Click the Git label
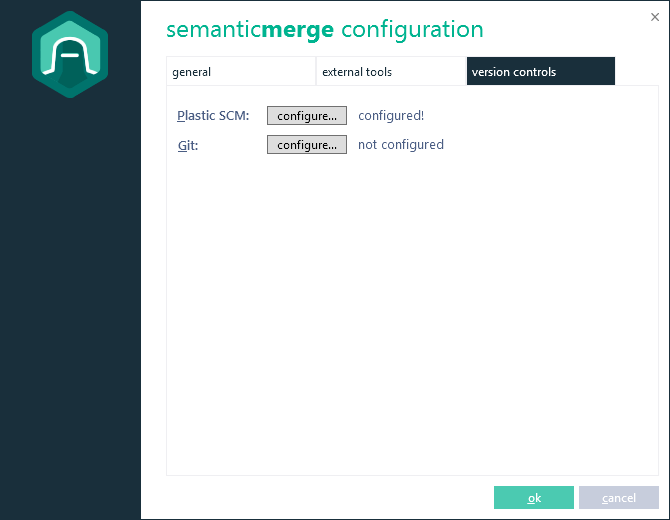Viewport: 670px width, 520px height. point(188,145)
